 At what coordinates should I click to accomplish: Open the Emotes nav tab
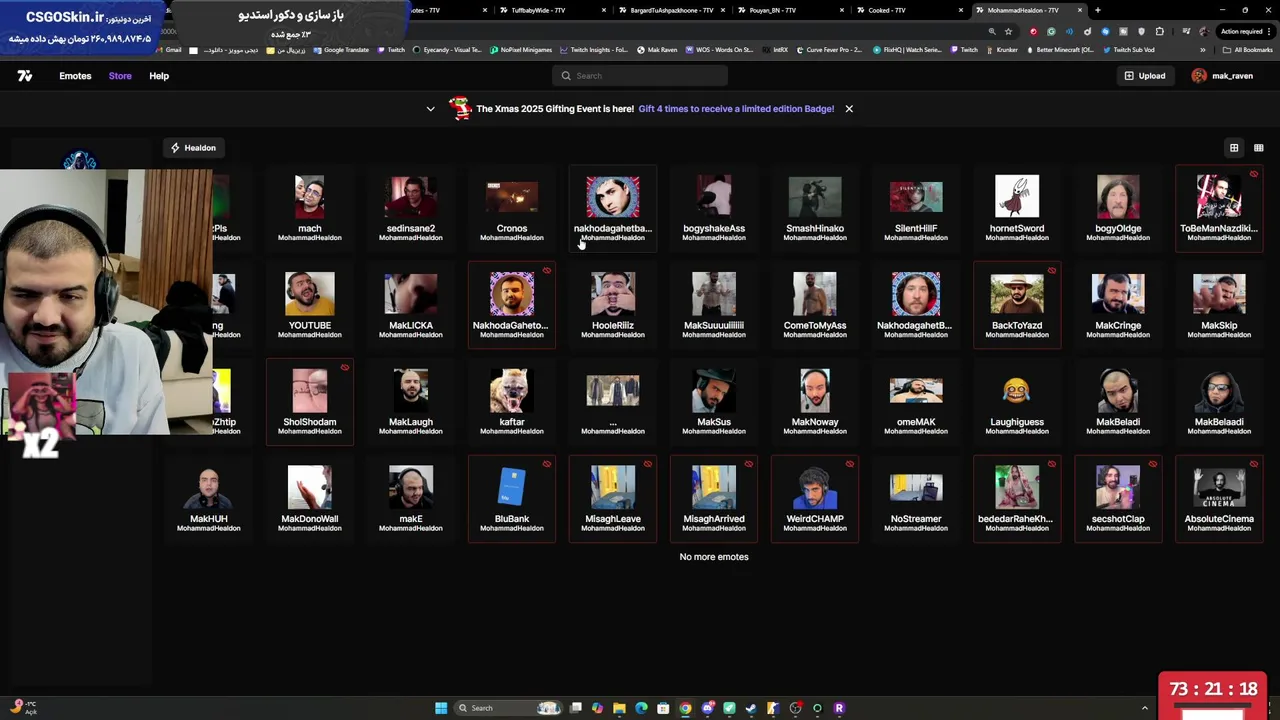point(75,76)
